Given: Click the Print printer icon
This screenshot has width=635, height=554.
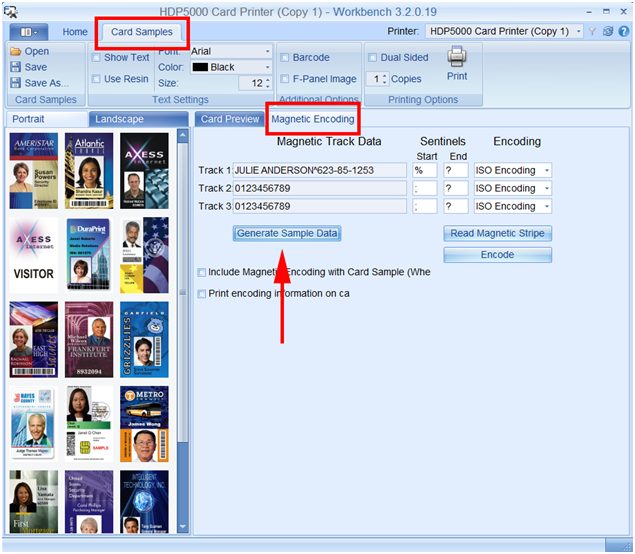Looking at the screenshot, I should pos(457,57).
